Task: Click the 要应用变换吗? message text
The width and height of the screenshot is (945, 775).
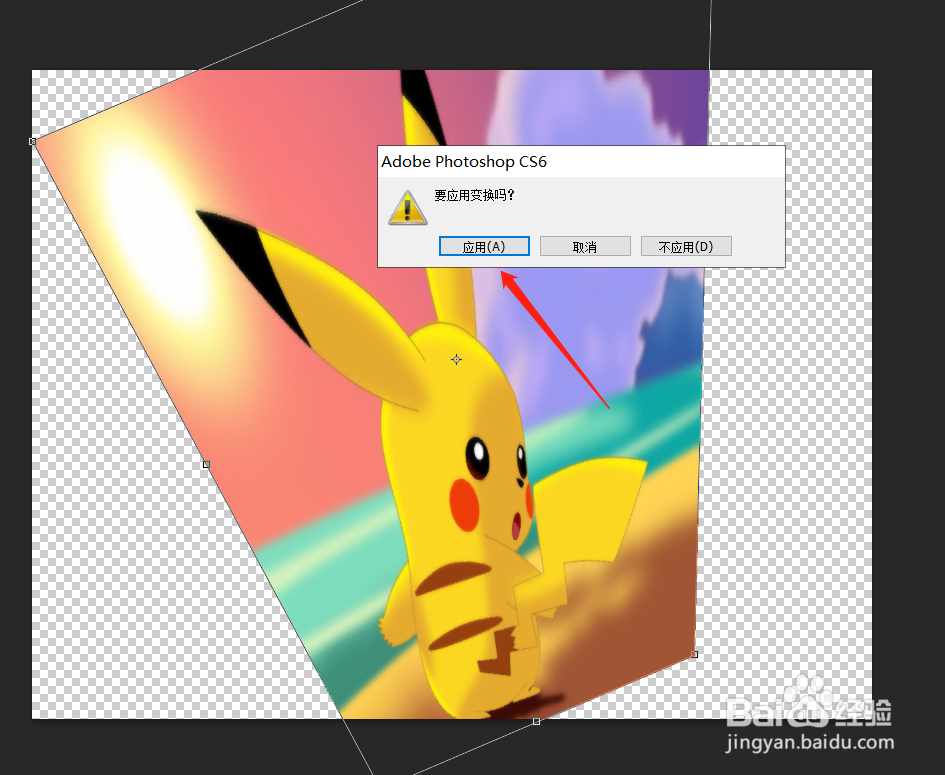Action: point(474,195)
